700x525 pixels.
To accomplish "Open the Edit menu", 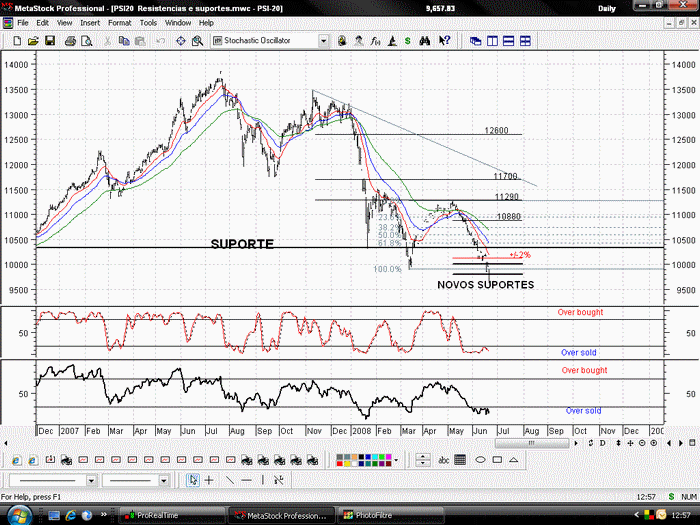I will point(42,23).
